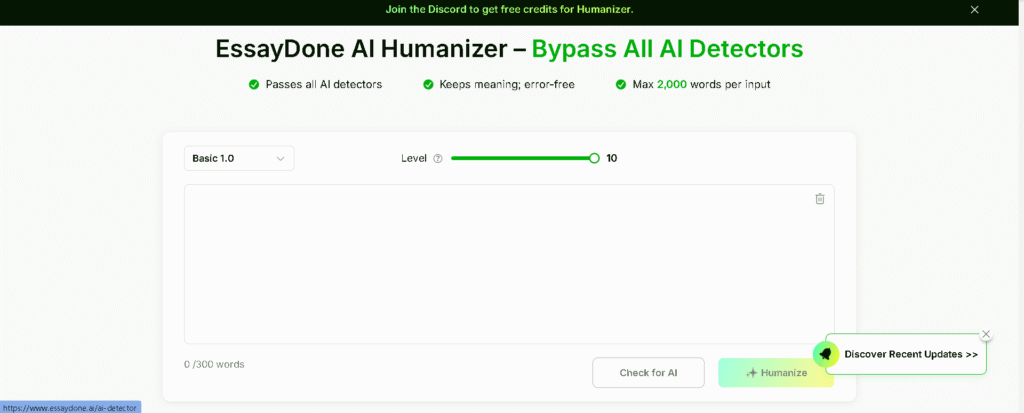1024x413 pixels.
Task: Close the Discover Recent Updates popup
Action: point(986,334)
